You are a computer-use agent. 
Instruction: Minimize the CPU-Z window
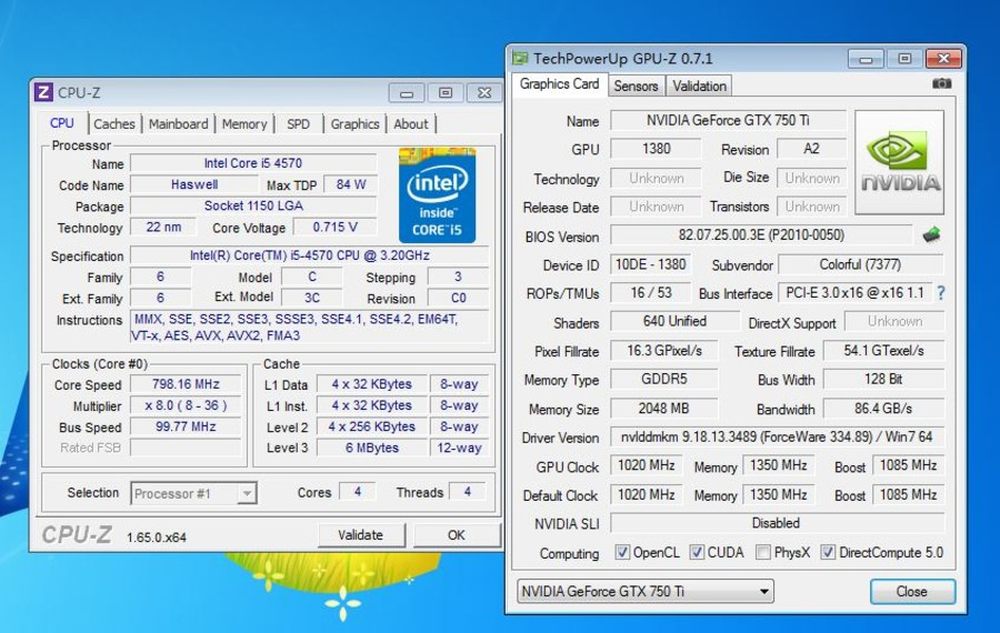point(406,93)
